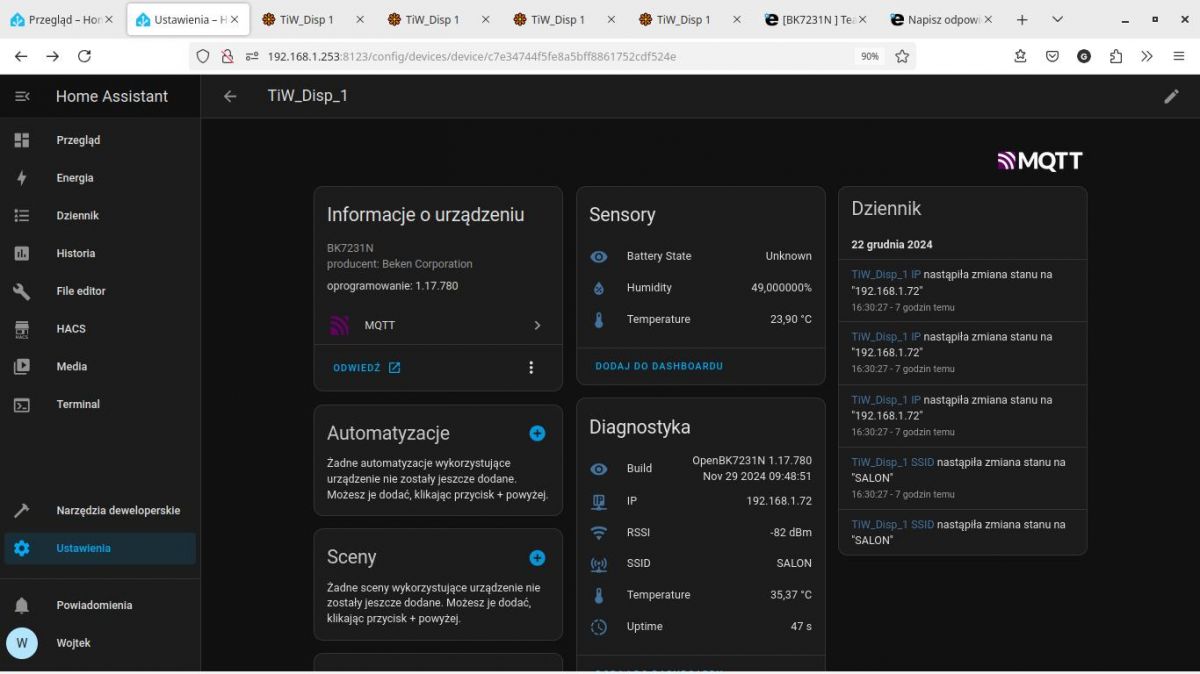This screenshot has height=674, width=1200.
Task: Expand the MQTT integration row
Action: coord(438,325)
